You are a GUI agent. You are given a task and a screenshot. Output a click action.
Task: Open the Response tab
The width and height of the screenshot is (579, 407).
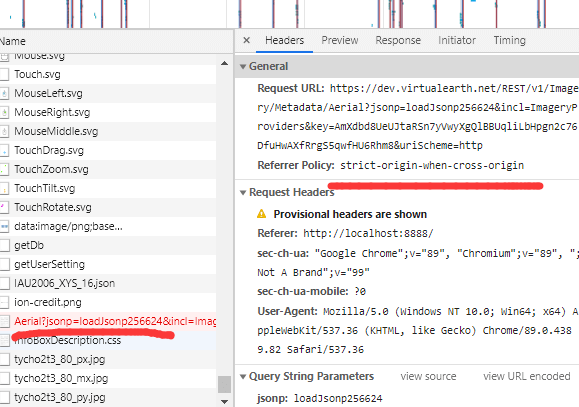398,40
